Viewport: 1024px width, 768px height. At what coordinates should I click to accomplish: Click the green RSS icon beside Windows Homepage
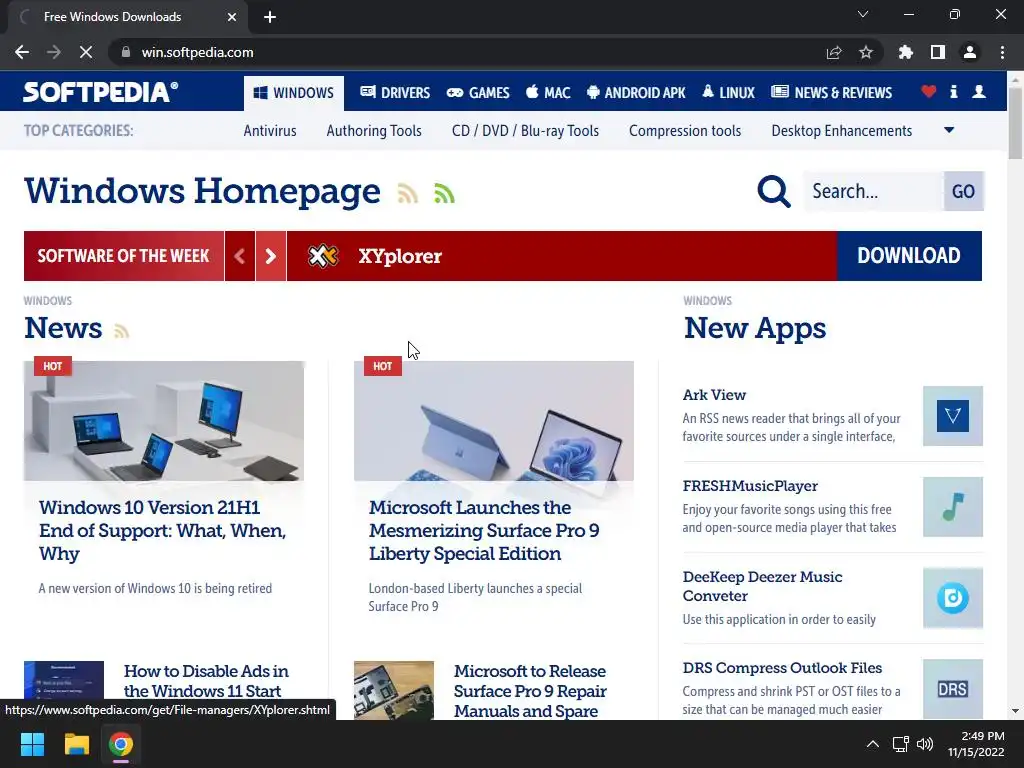444,193
